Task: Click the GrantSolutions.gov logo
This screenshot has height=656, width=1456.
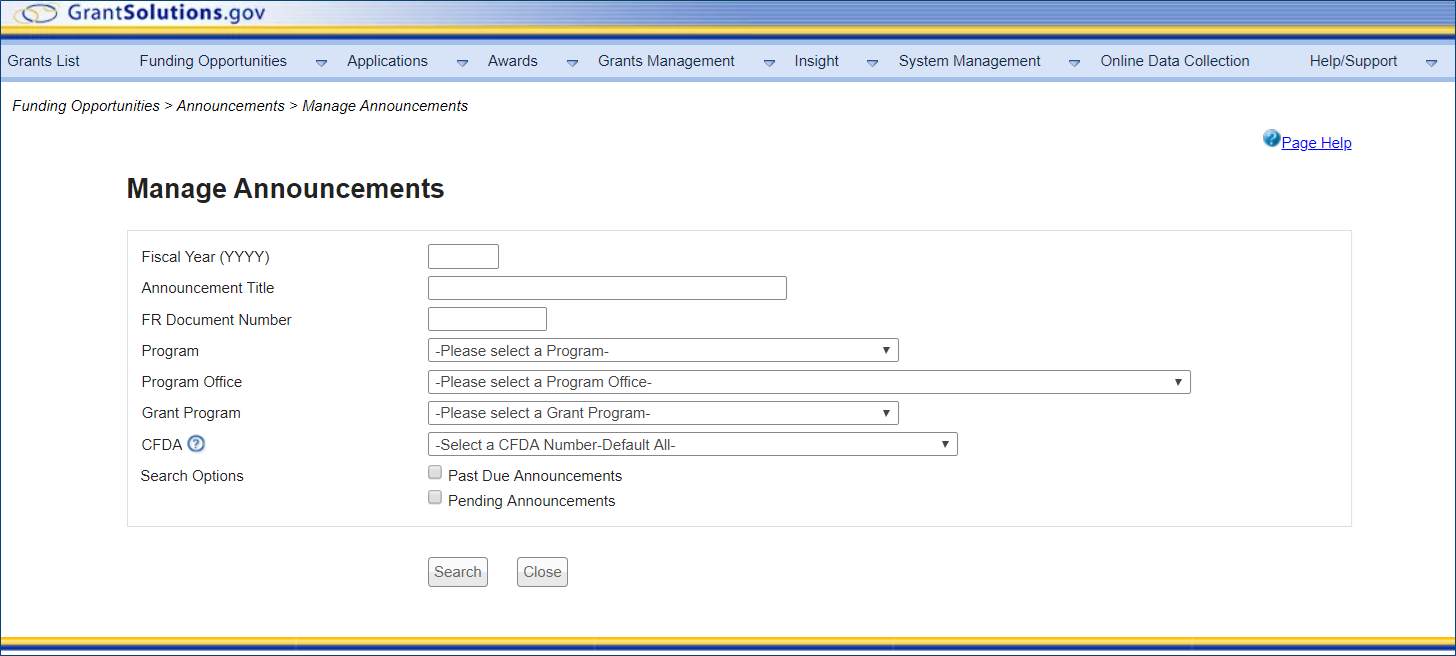Action: (x=140, y=14)
